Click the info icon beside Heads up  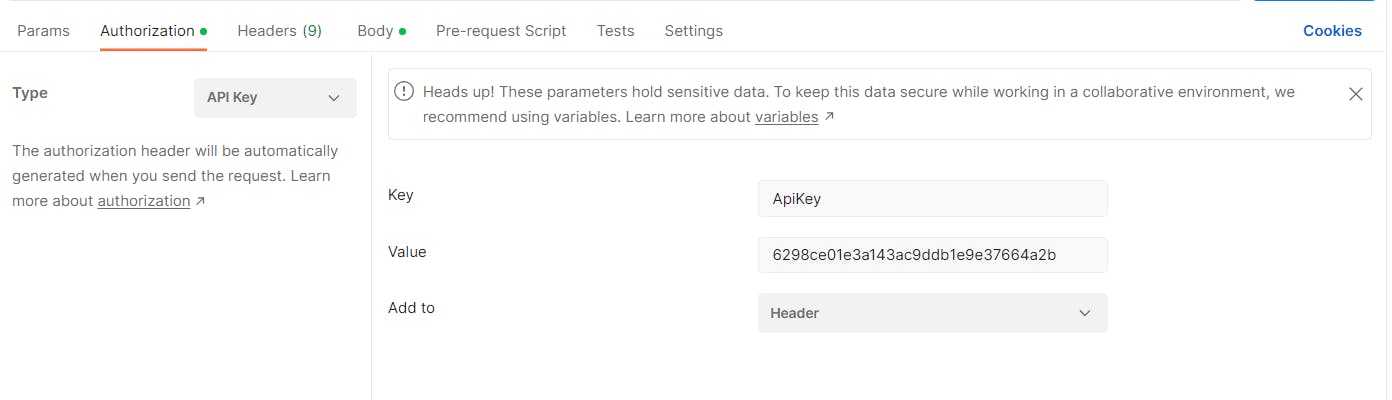pos(404,92)
